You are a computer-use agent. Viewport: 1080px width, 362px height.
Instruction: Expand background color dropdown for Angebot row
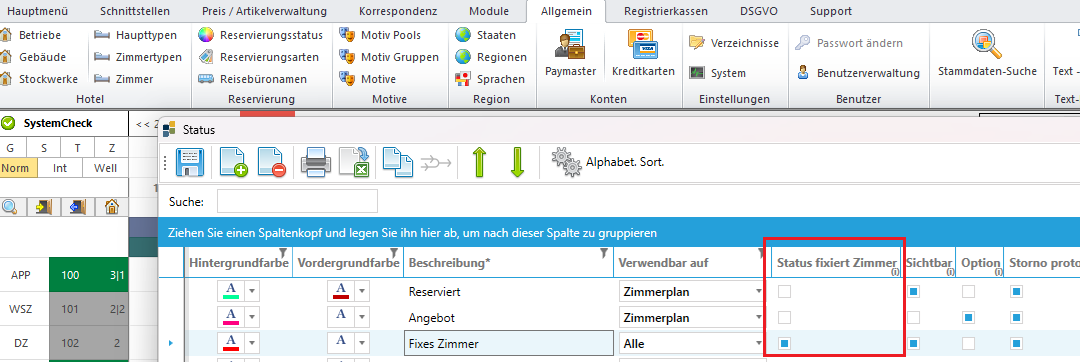(x=252, y=317)
